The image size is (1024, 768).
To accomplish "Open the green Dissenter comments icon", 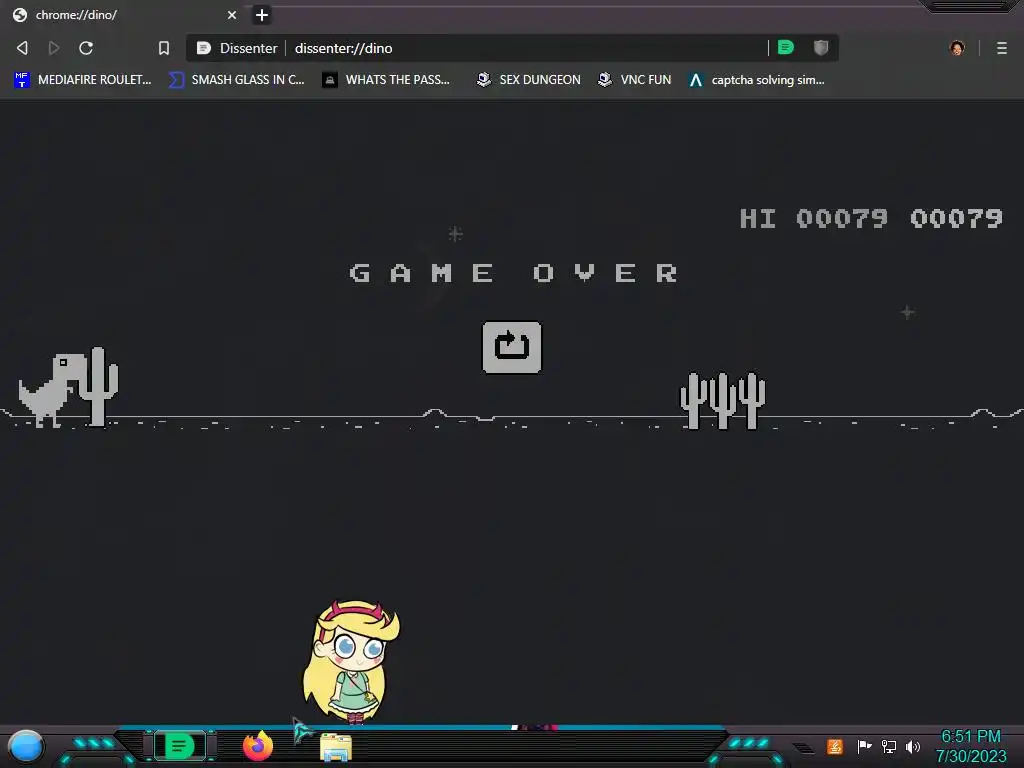I will point(786,48).
